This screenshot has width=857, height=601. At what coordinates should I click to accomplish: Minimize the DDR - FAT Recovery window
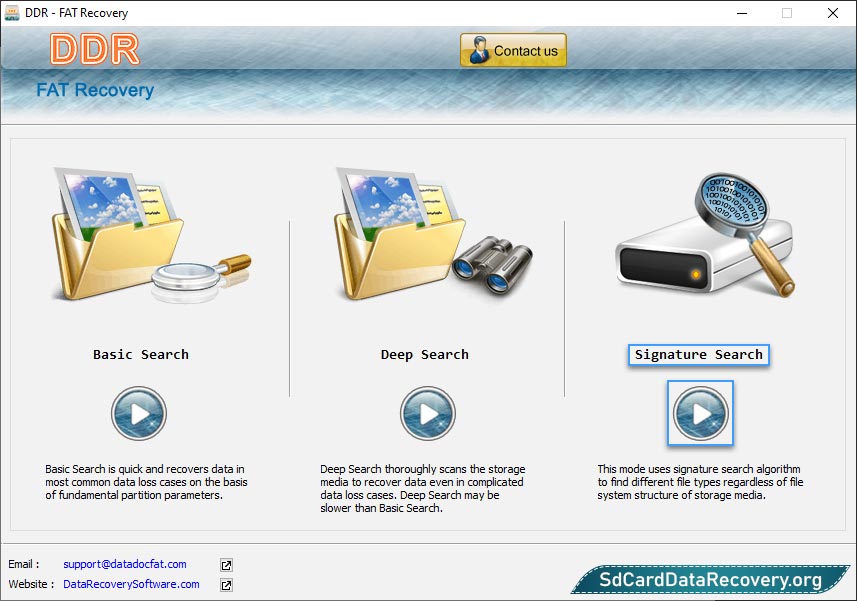(742, 14)
